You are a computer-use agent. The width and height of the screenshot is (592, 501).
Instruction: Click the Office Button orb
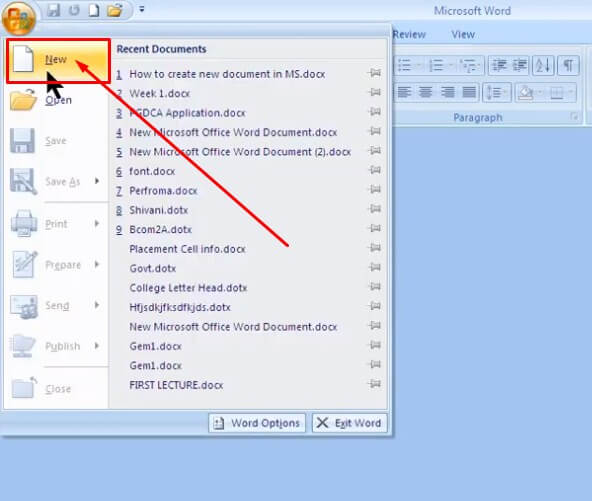coord(19,18)
